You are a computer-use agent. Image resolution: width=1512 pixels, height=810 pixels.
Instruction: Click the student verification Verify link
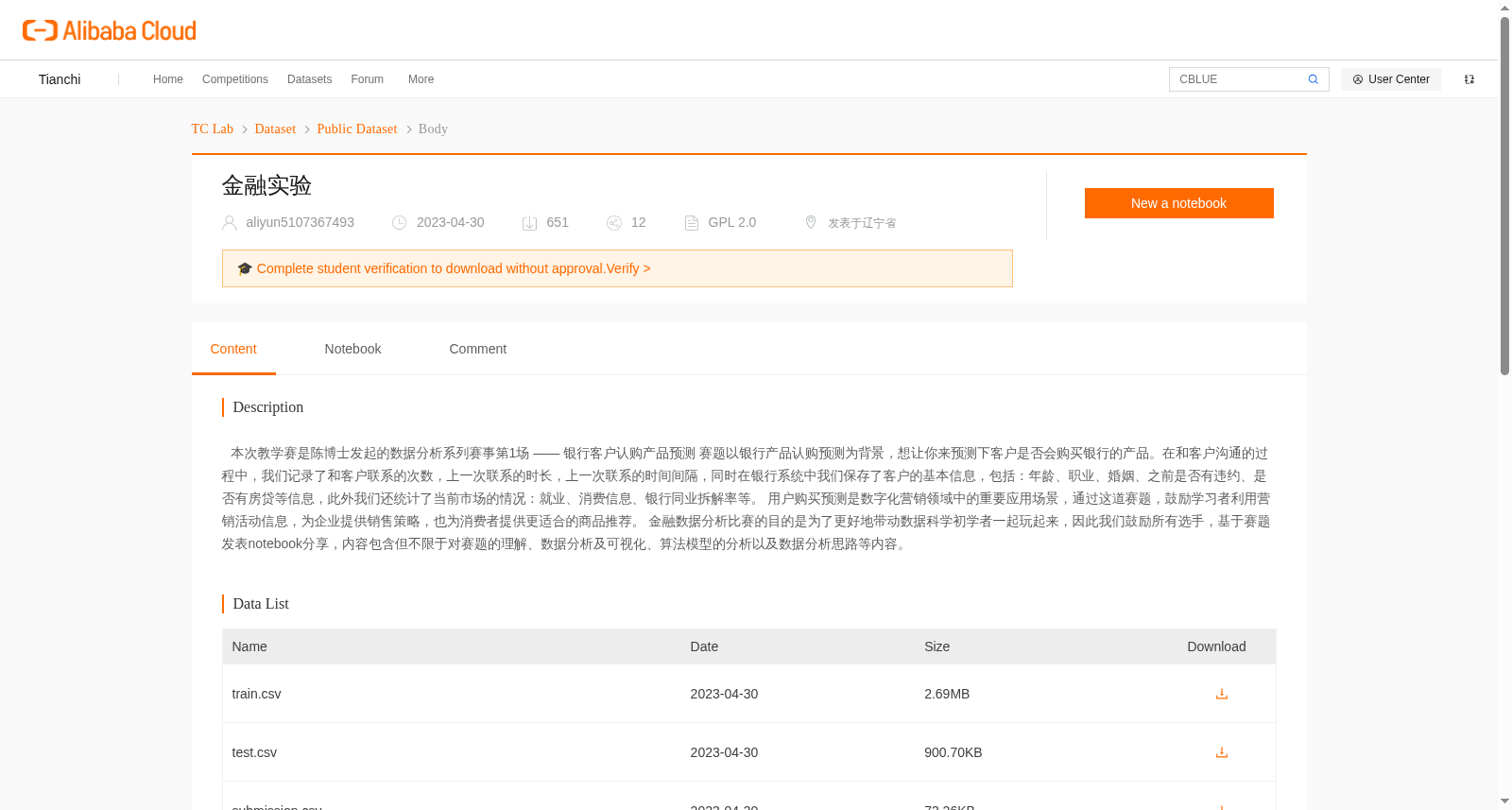coord(628,268)
